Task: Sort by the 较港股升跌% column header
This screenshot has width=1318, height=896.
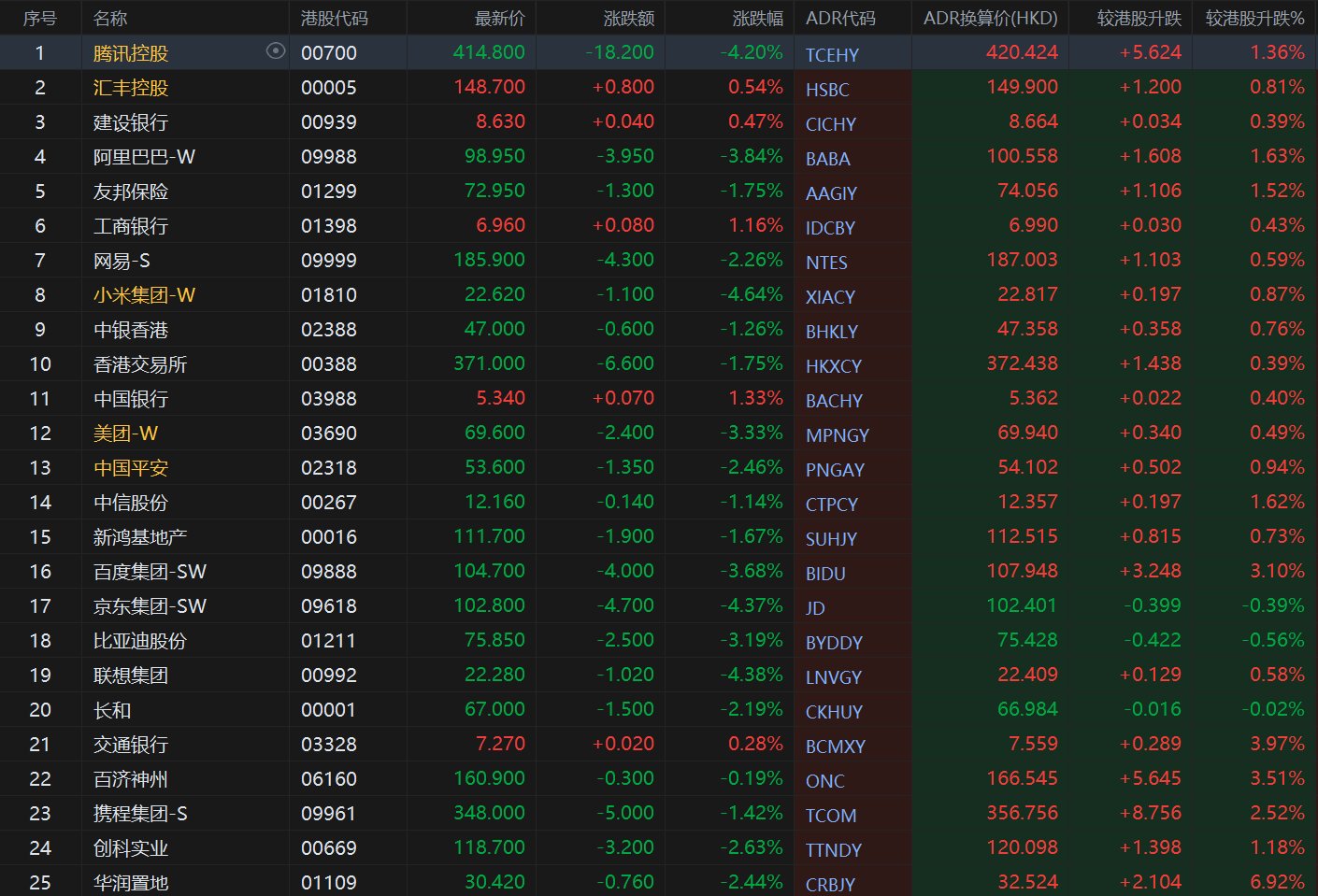Action: coord(1255,18)
